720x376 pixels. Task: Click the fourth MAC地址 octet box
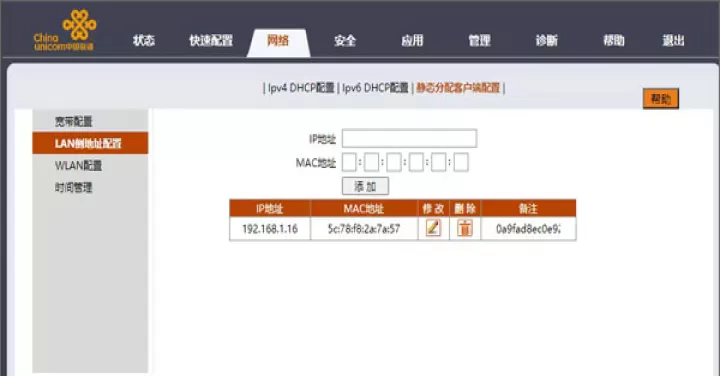click(x=416, y=163)
